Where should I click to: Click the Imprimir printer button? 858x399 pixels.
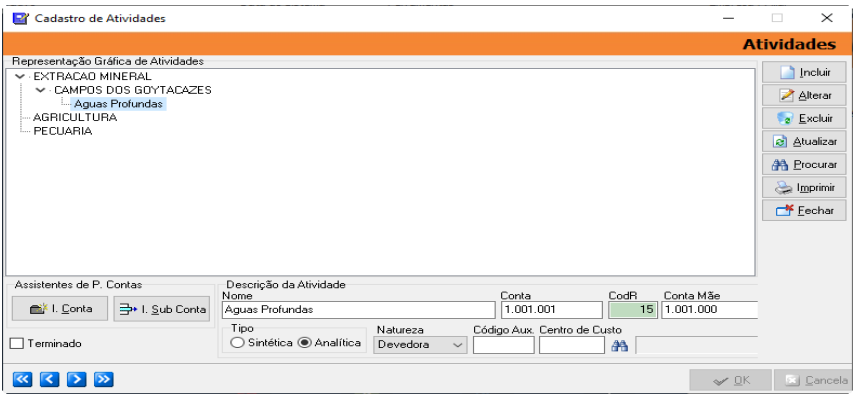tap(804, 188)
